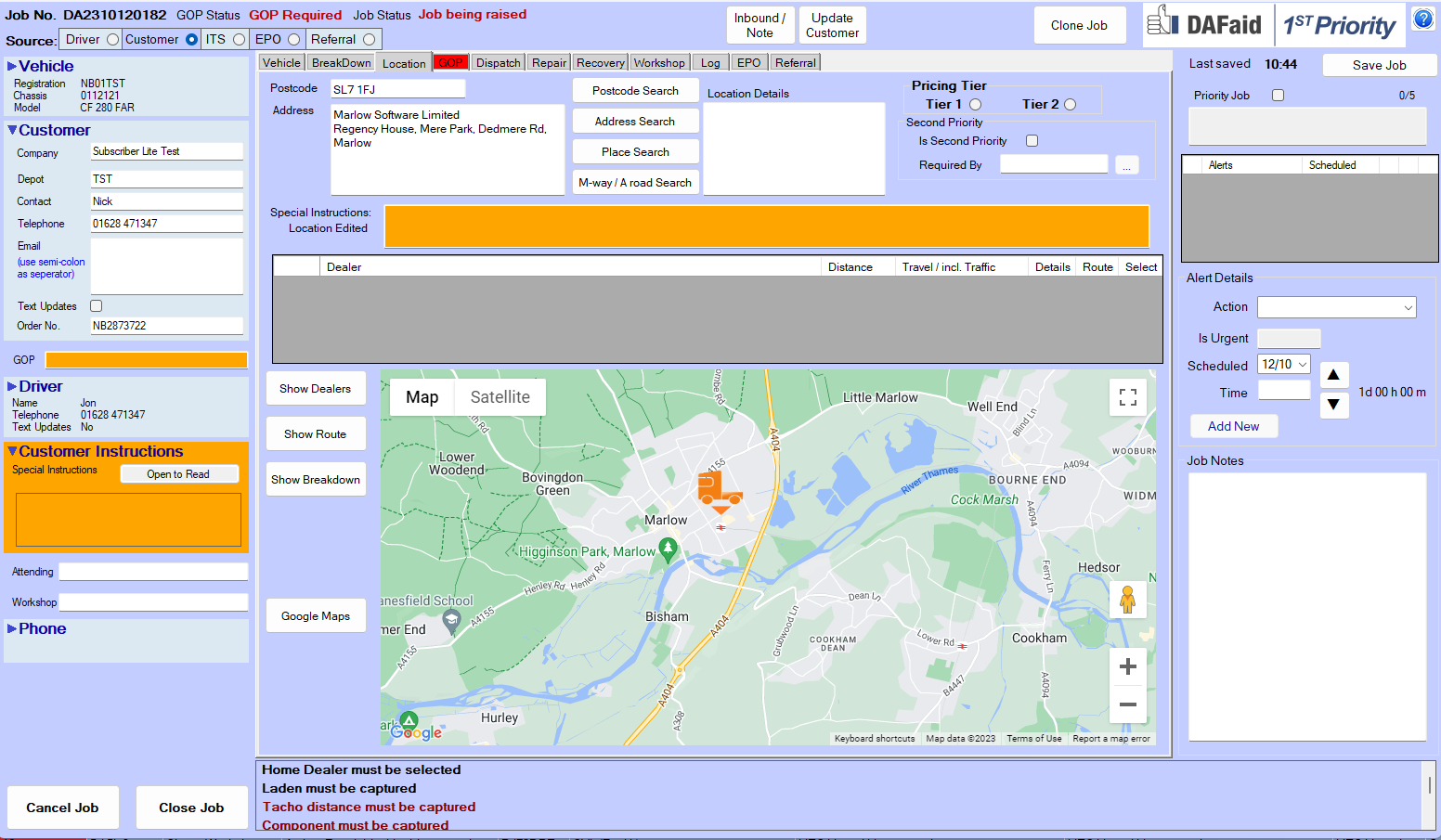
Task: Toggle map fullscreen view icon
Action: point(1128,397)
